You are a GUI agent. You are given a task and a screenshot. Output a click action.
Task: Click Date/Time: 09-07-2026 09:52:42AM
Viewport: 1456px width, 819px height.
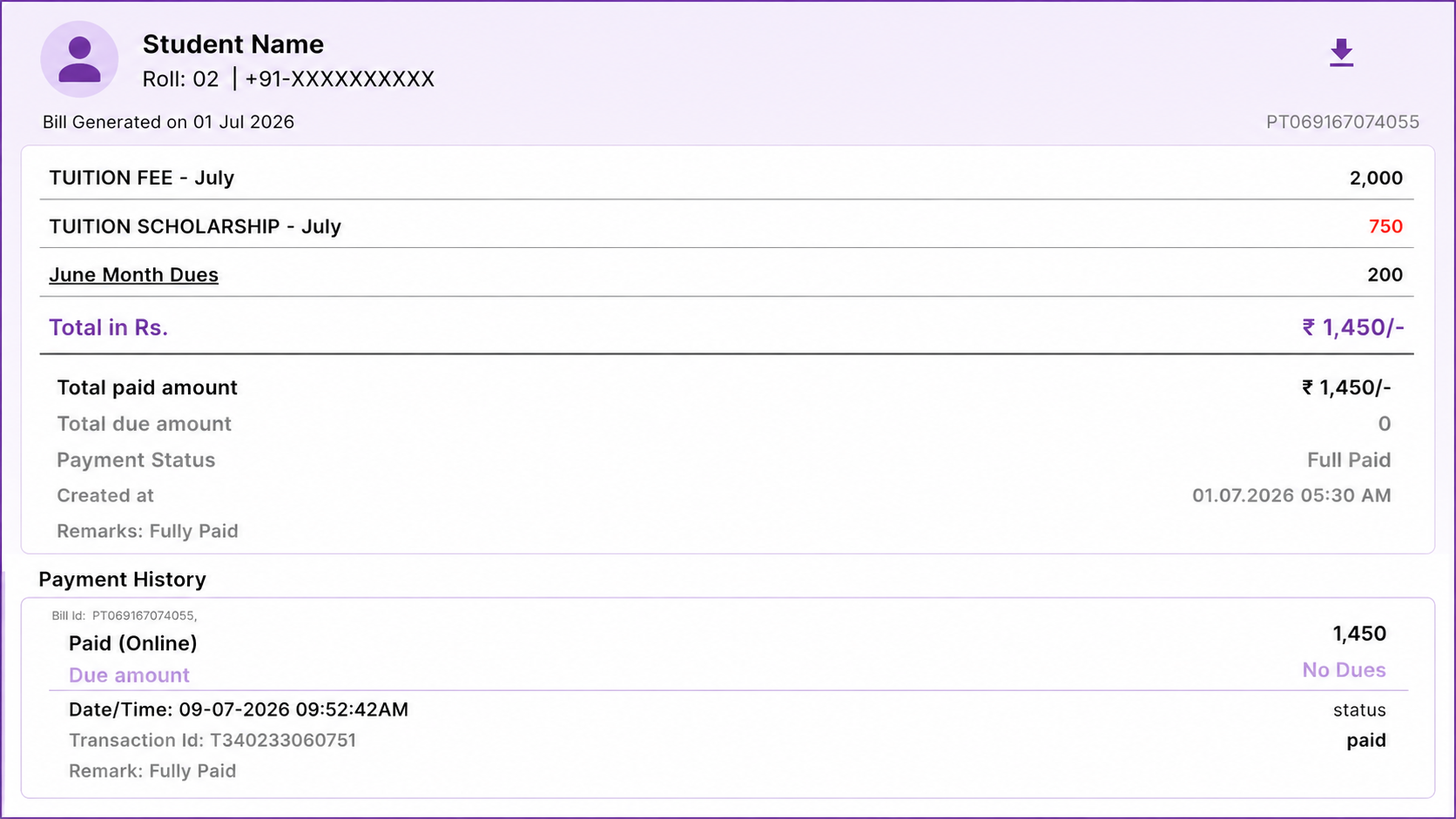point(239,709)
